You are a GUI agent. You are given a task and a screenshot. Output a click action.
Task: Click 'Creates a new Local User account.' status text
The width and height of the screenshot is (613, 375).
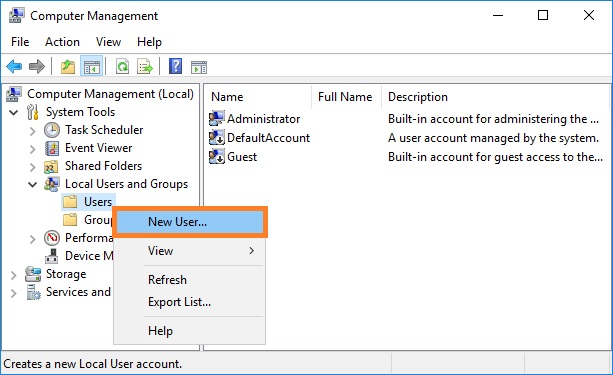(x=93, y=364)
